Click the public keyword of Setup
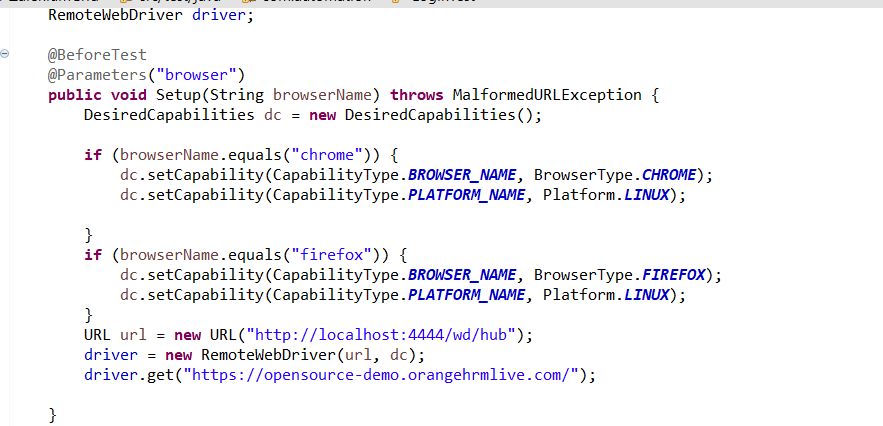 [75, 95]
